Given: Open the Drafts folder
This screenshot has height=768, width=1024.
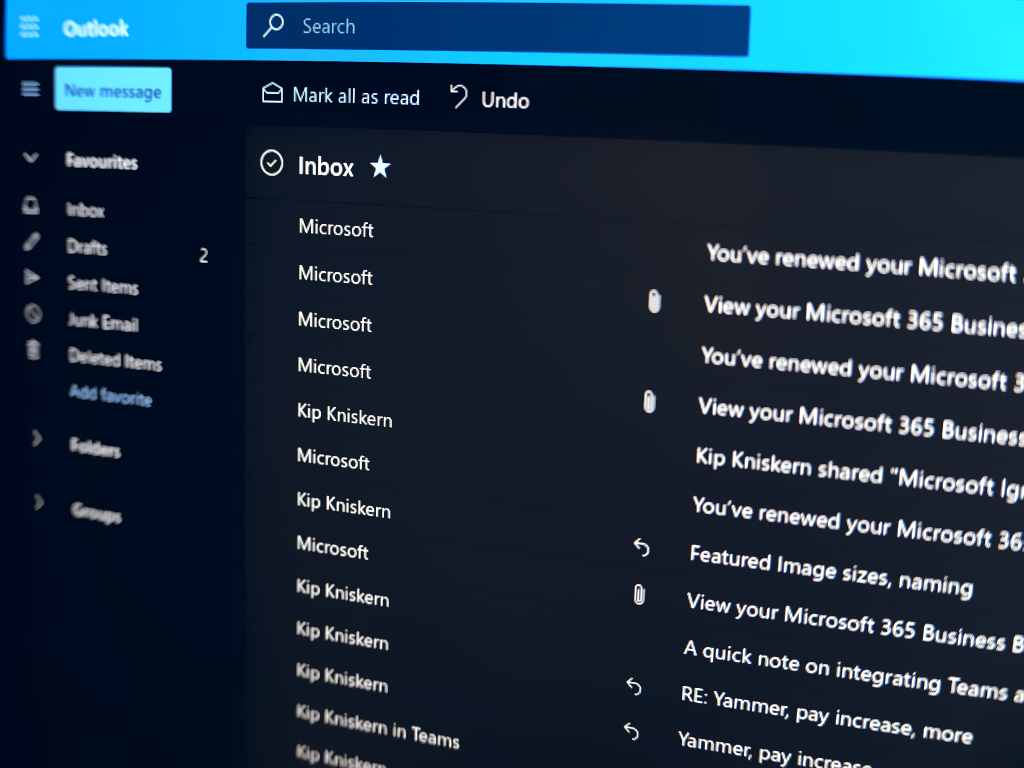Looking at the screenshot, I should pos(87,246).
